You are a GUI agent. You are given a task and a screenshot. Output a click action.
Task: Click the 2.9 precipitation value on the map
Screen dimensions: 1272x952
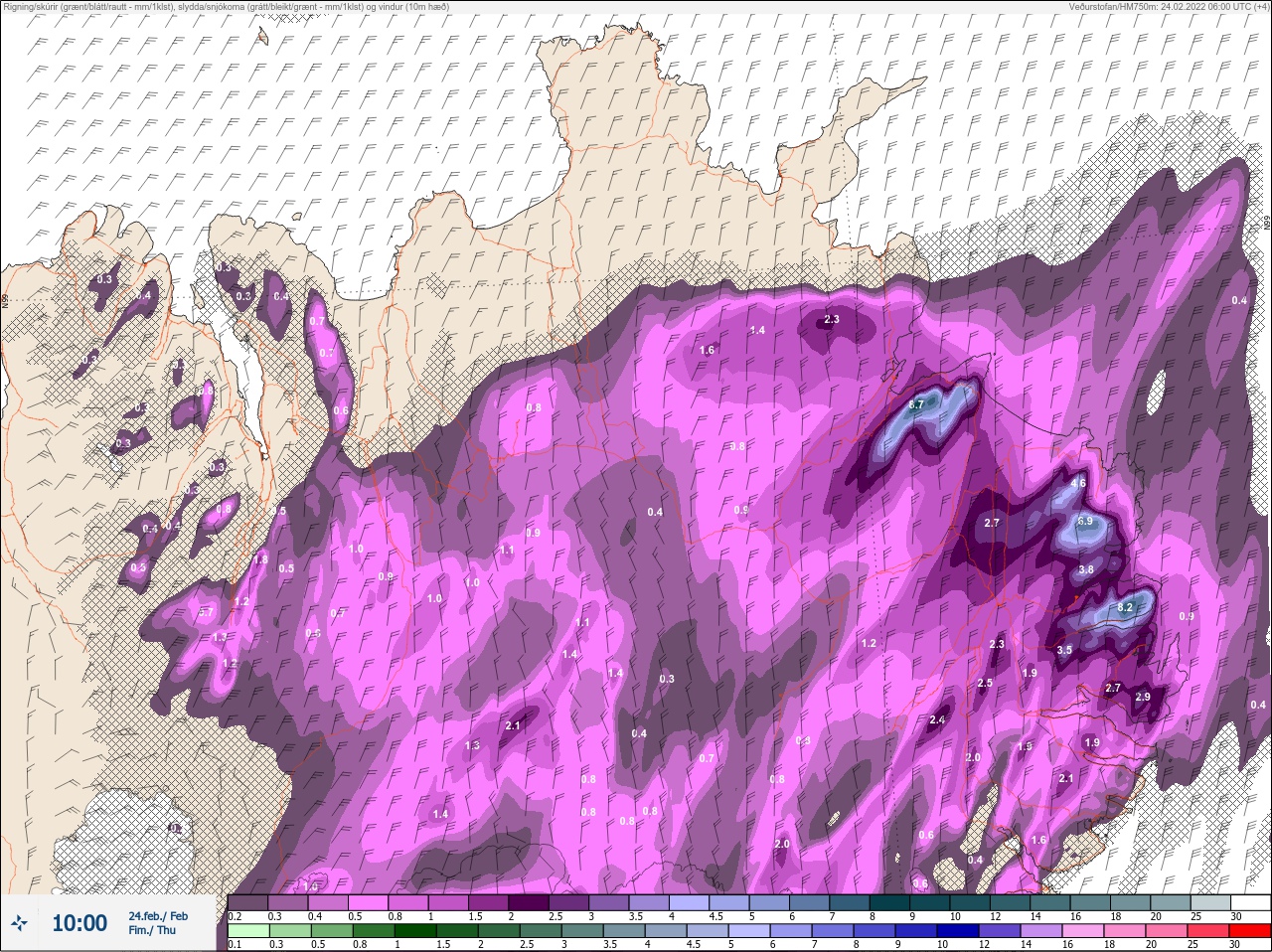[x=1143, y=697]
